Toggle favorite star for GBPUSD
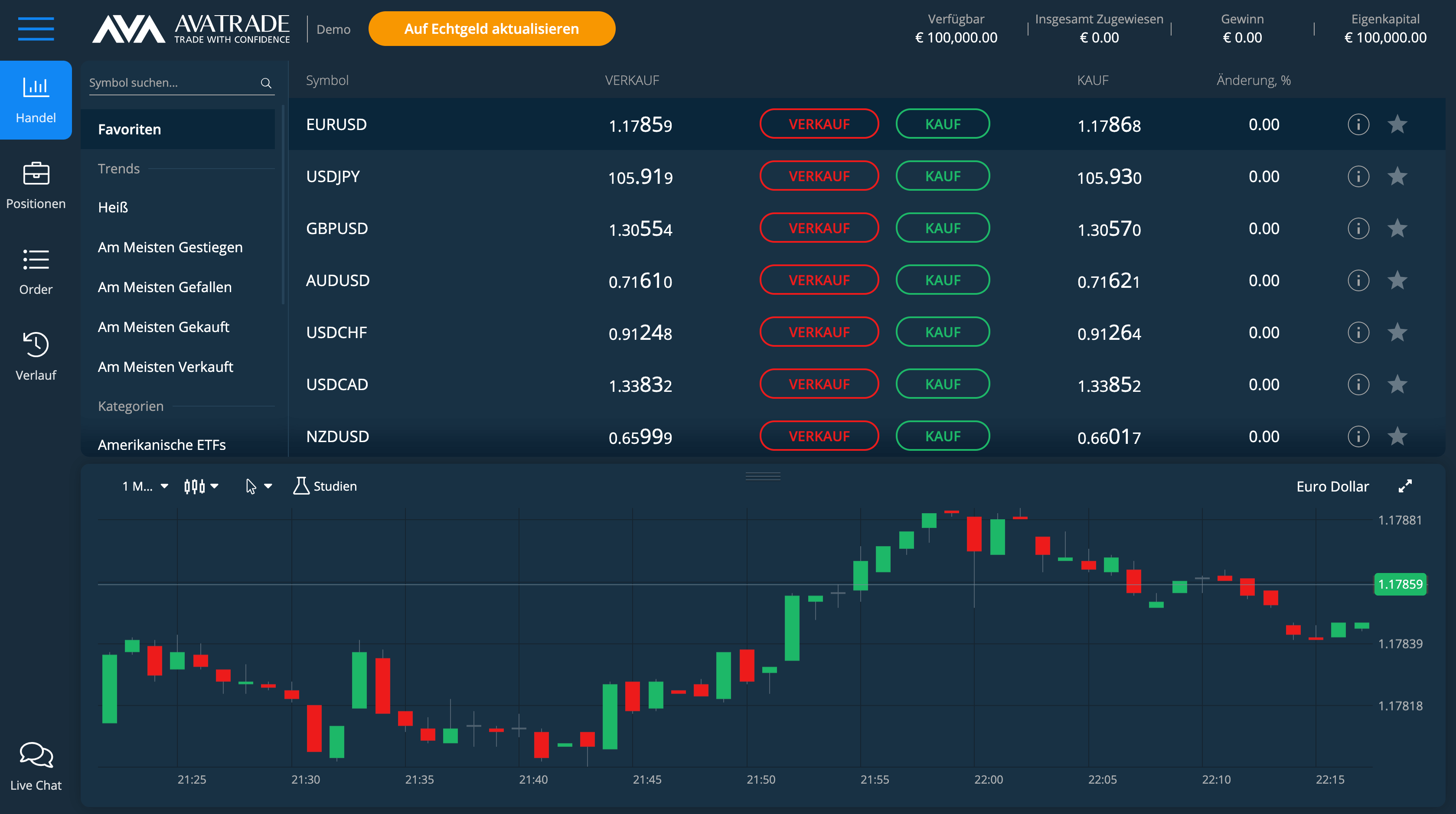Screen dimensions: 1456x814 pos(1397,228)
